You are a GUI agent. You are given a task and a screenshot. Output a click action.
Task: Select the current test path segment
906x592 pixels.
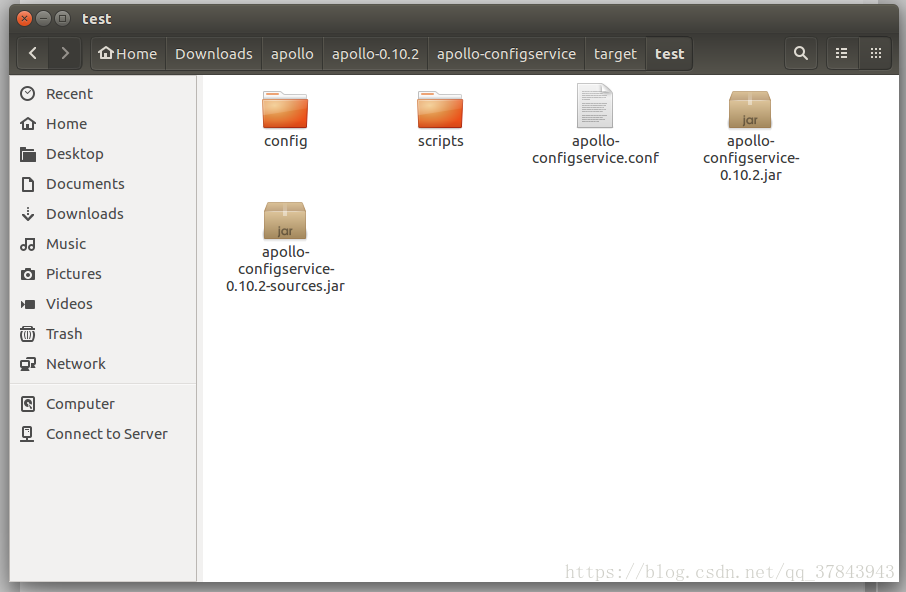tap(669, 54)
